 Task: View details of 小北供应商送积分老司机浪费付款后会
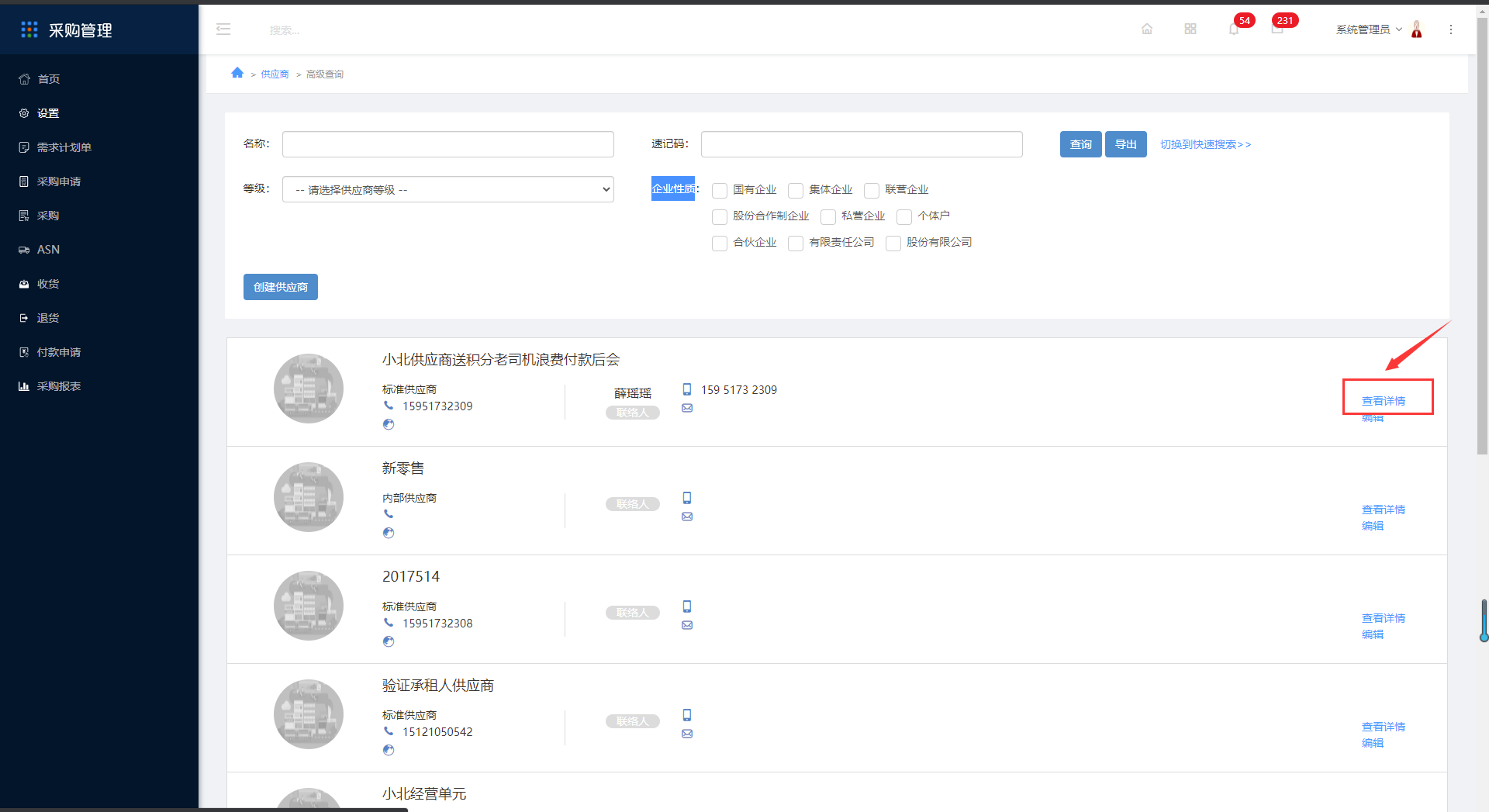point(1384,401)
